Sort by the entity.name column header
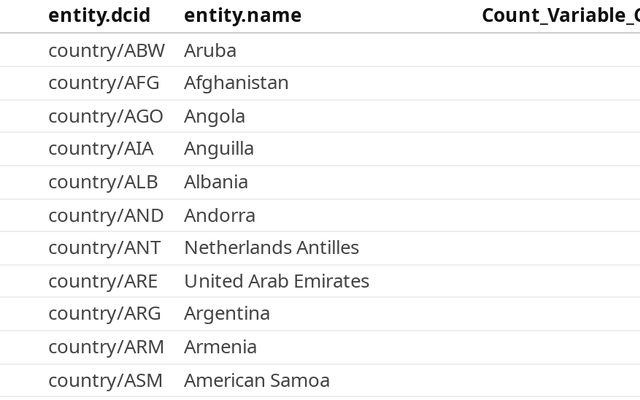Screen dimensions: 640x400 coord(242,16)
